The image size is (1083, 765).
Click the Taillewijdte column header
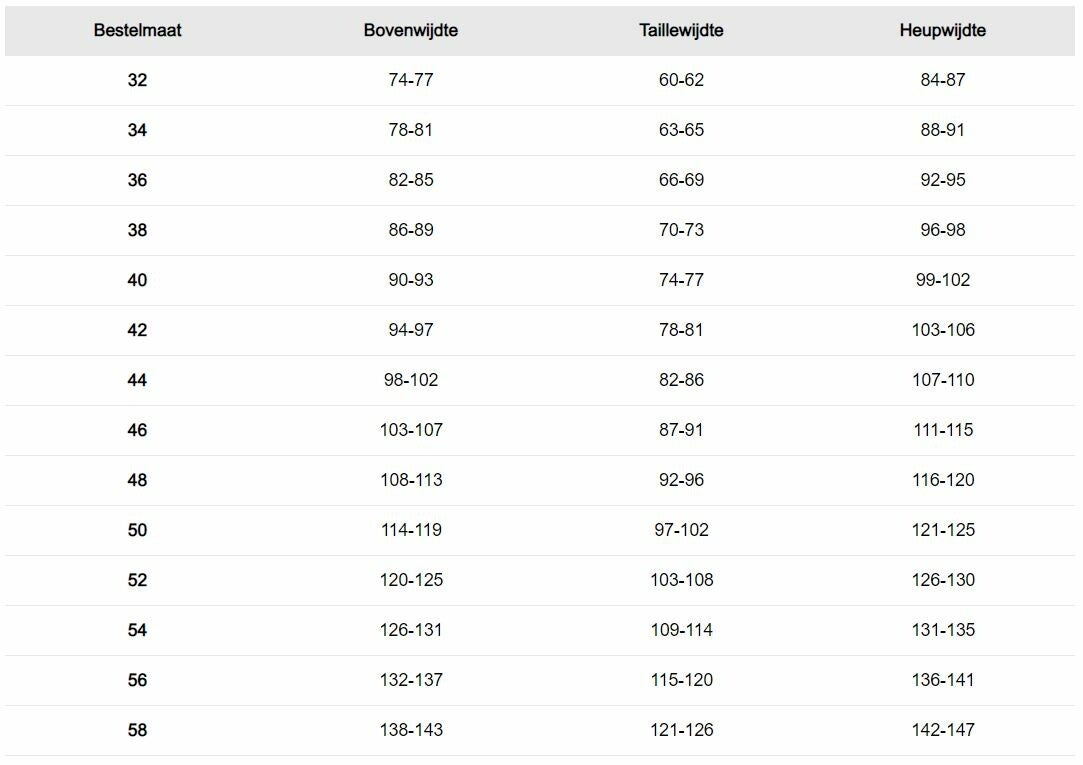pyautogui.click(x=681, y=30)
